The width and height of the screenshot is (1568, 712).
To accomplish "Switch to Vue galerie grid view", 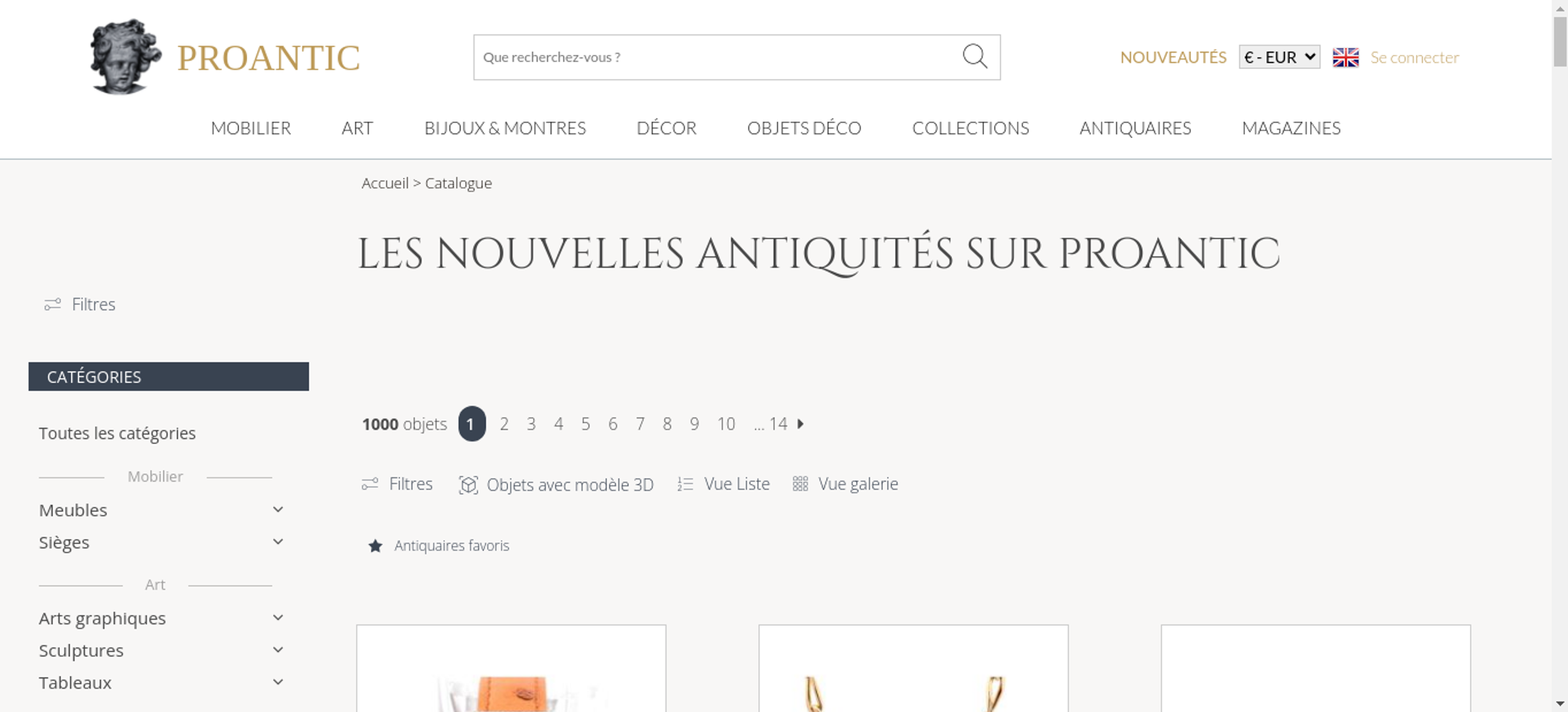I will click(845, 484).
